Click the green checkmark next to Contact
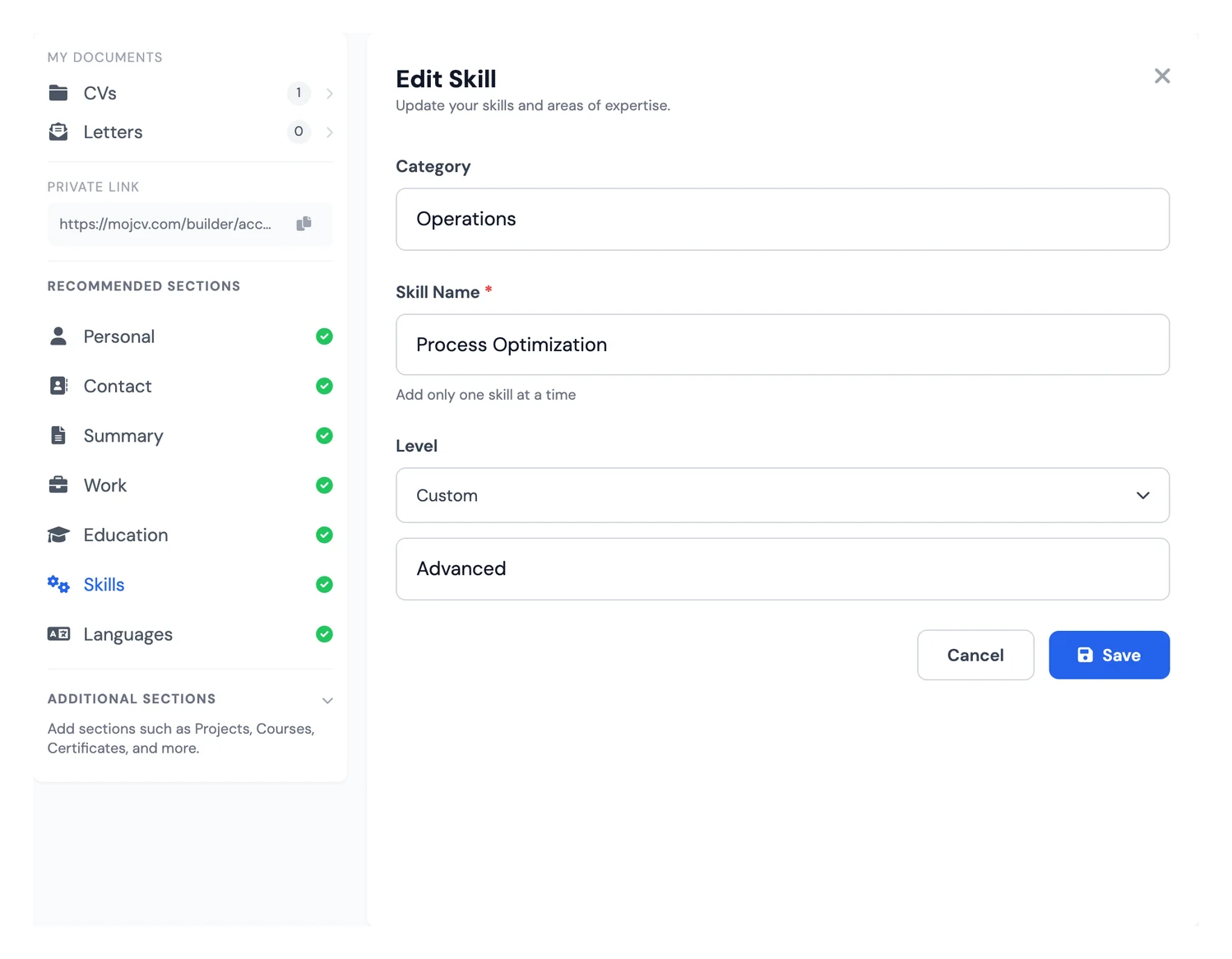This screenshot has height=959, width=1232. [324, 386]
